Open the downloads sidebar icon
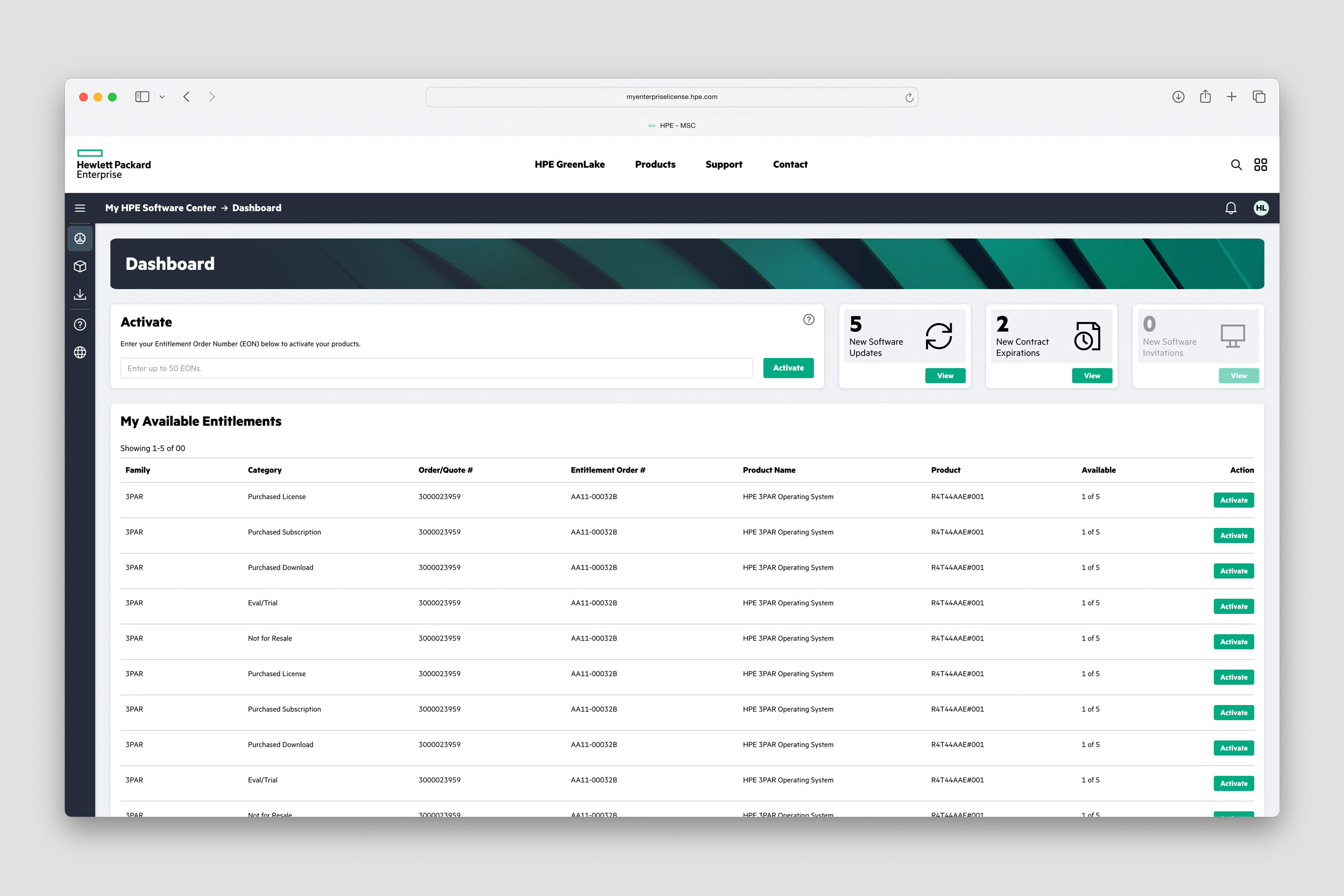1344x896 pixels. (x=80, y=295)
